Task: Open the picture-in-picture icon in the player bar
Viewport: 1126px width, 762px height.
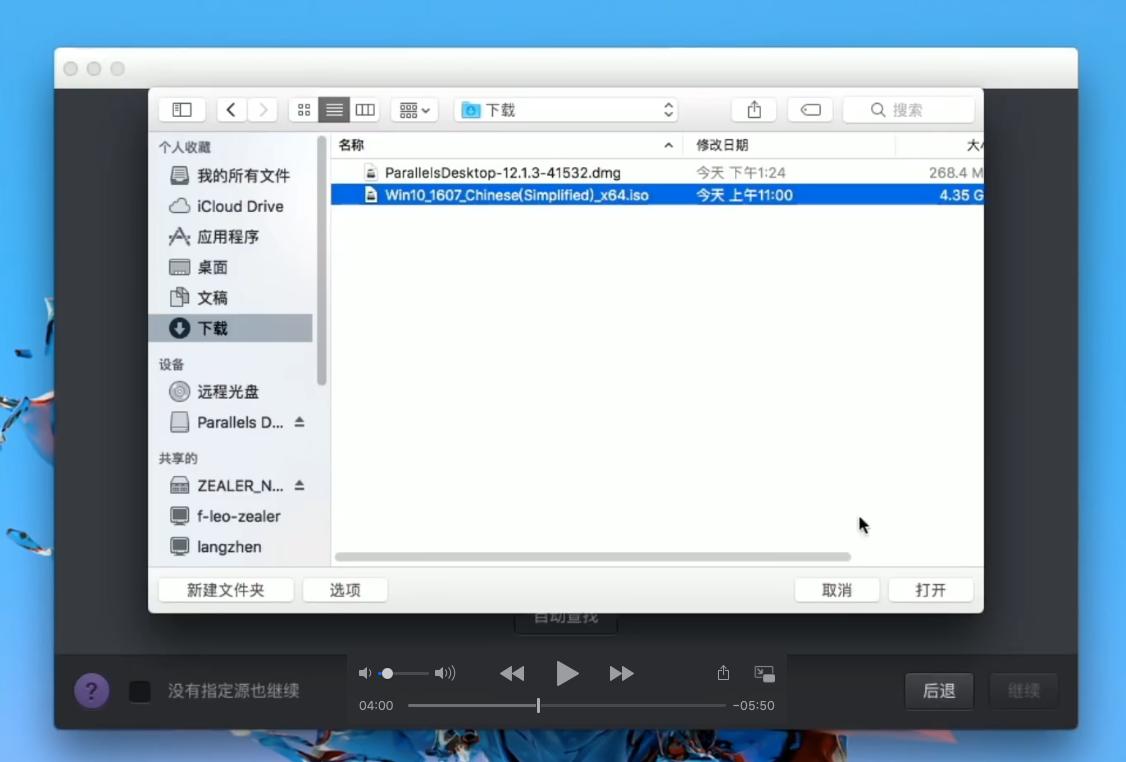Action: click(764, 673)
